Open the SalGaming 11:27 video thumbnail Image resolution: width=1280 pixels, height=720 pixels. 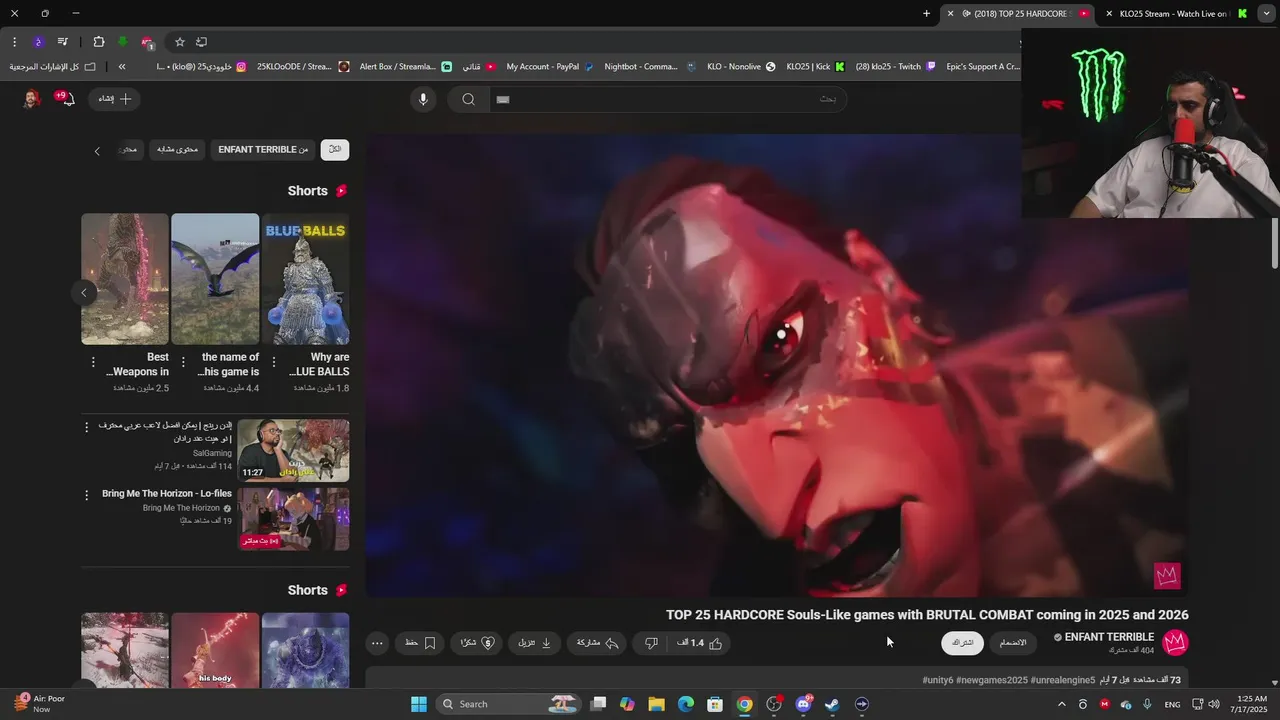(x=293, y=450)
